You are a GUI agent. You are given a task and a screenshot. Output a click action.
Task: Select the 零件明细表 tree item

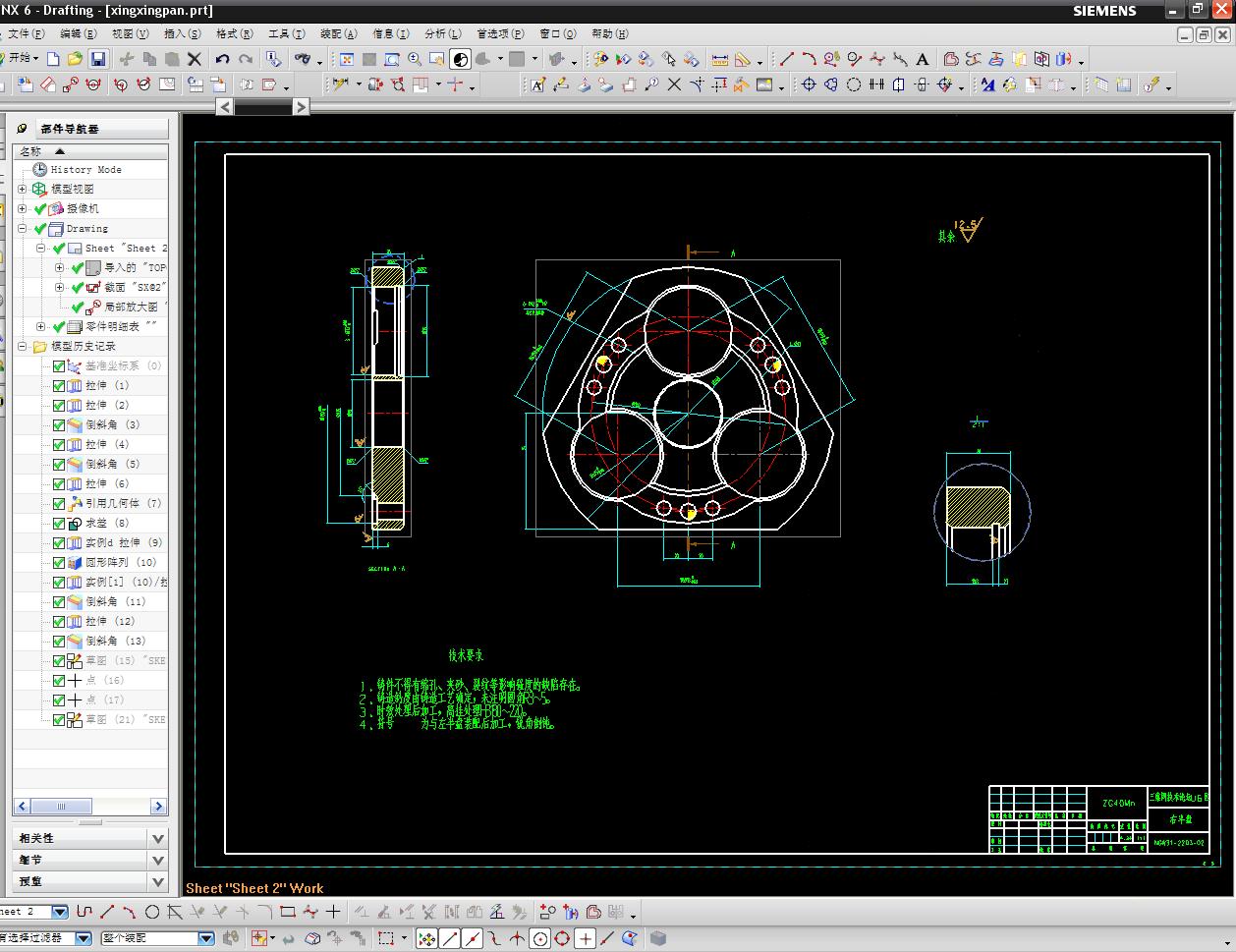point(121,326)
